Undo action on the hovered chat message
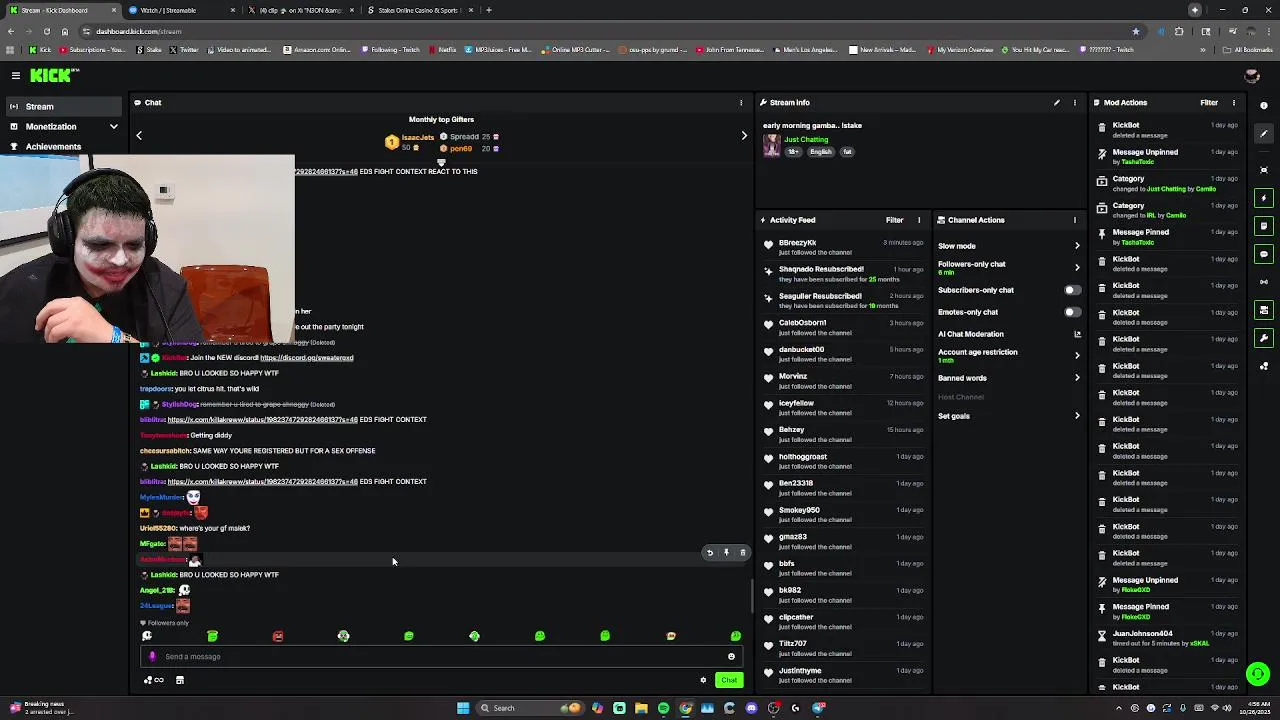 710,552
